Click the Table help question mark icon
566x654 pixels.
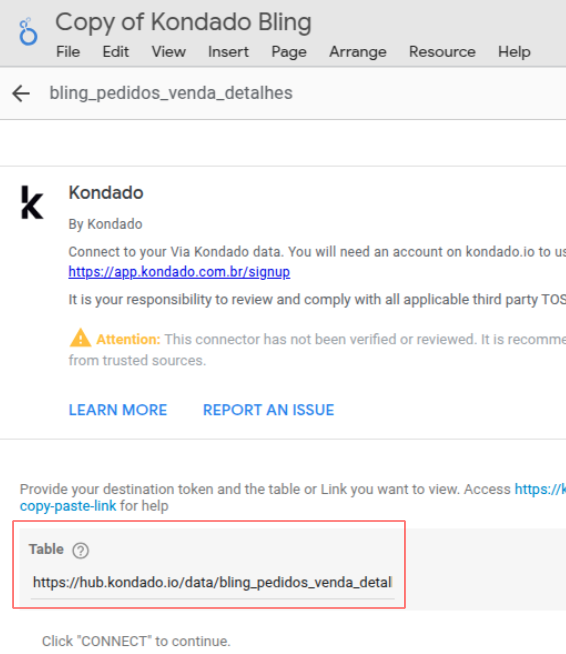click(80, 551)
